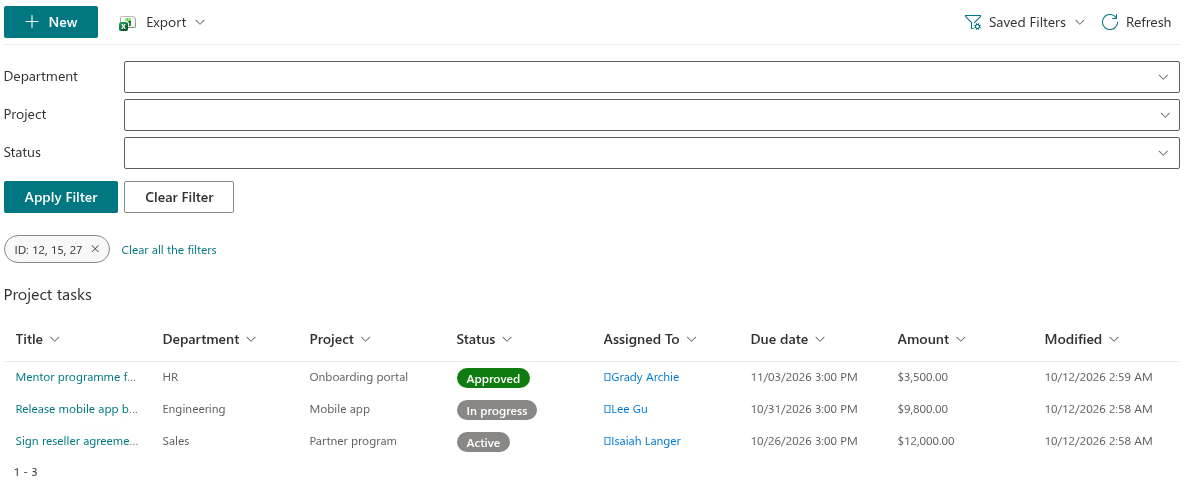Image resolution: width=1195 pixels, height=485 pixels.
Task: Click the Project tasks list heading
Action: (x=47, y=294)
